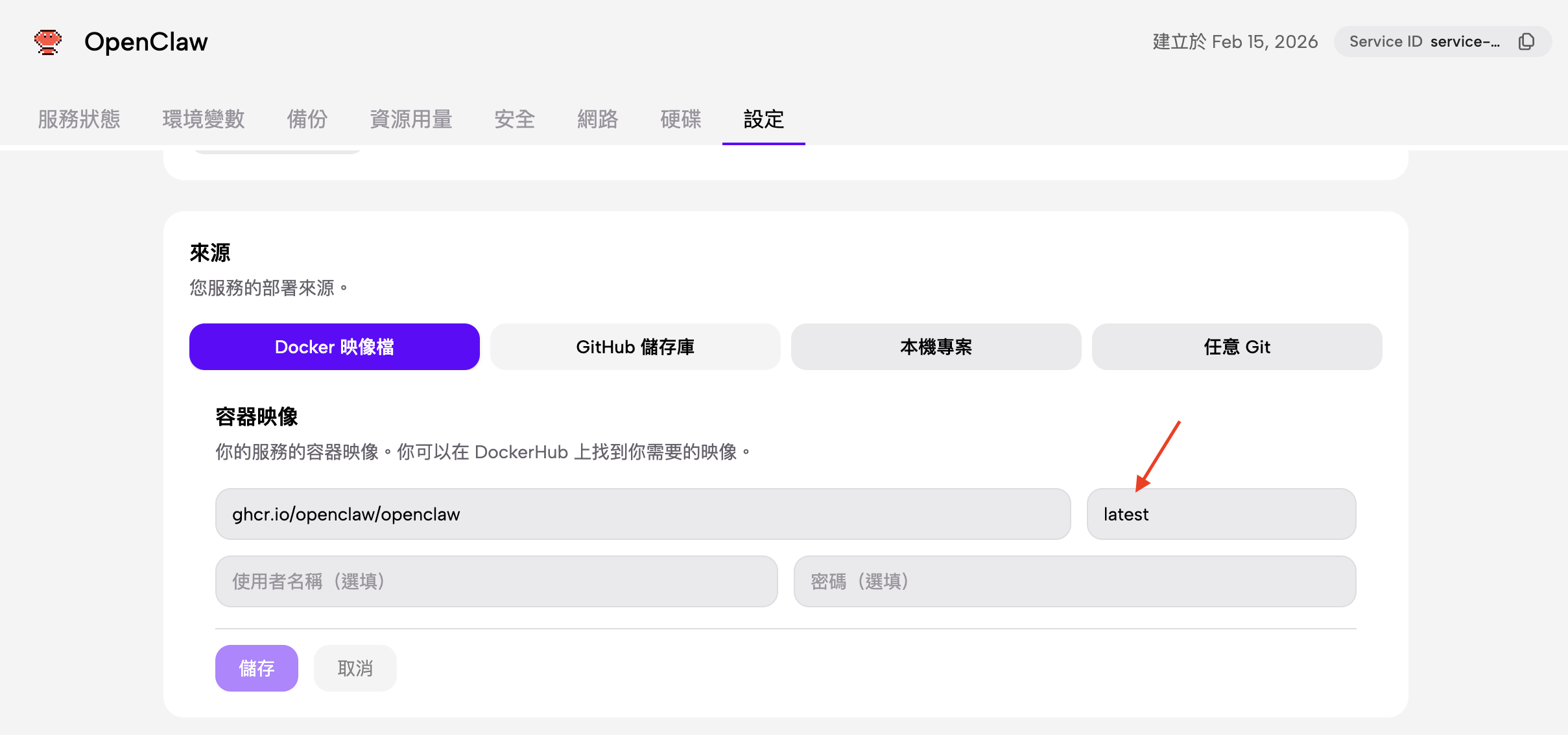Viewport: 1568px width, 735px height.
Task: Open the 備份 tab
Action: pyautogui.click(x=307, y=120)
